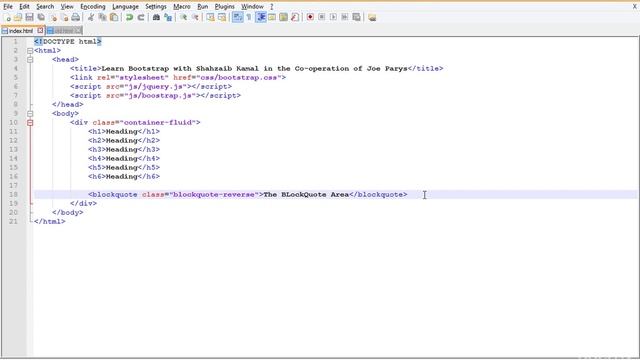Screen dimensions: 640x360
Task: Click the Close document toolbar icon
Action: 53,17
